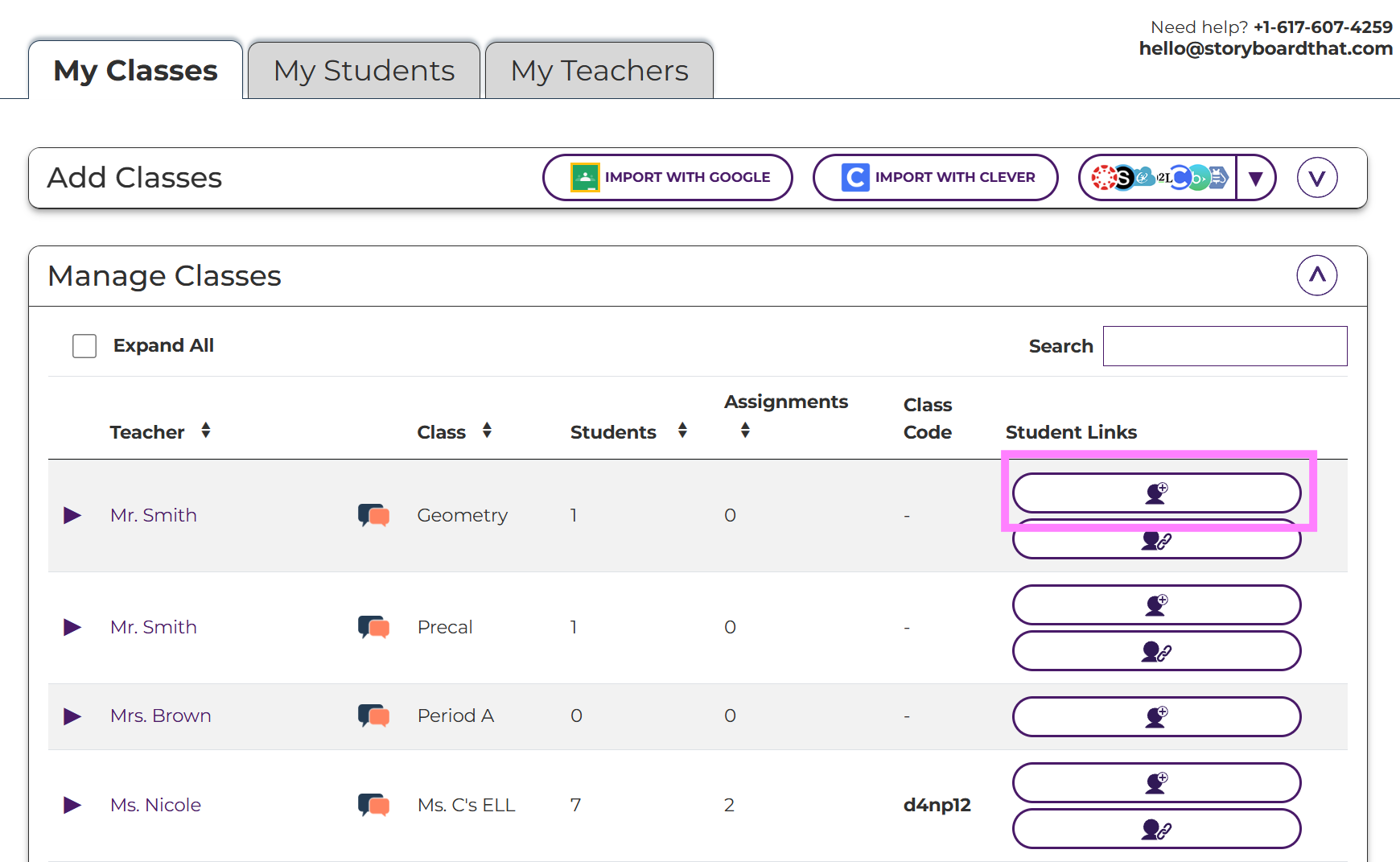Viewport: 1400px width, 862px height.
Task: Expand the Add Classes panel
Action: tap(1316, 178)
